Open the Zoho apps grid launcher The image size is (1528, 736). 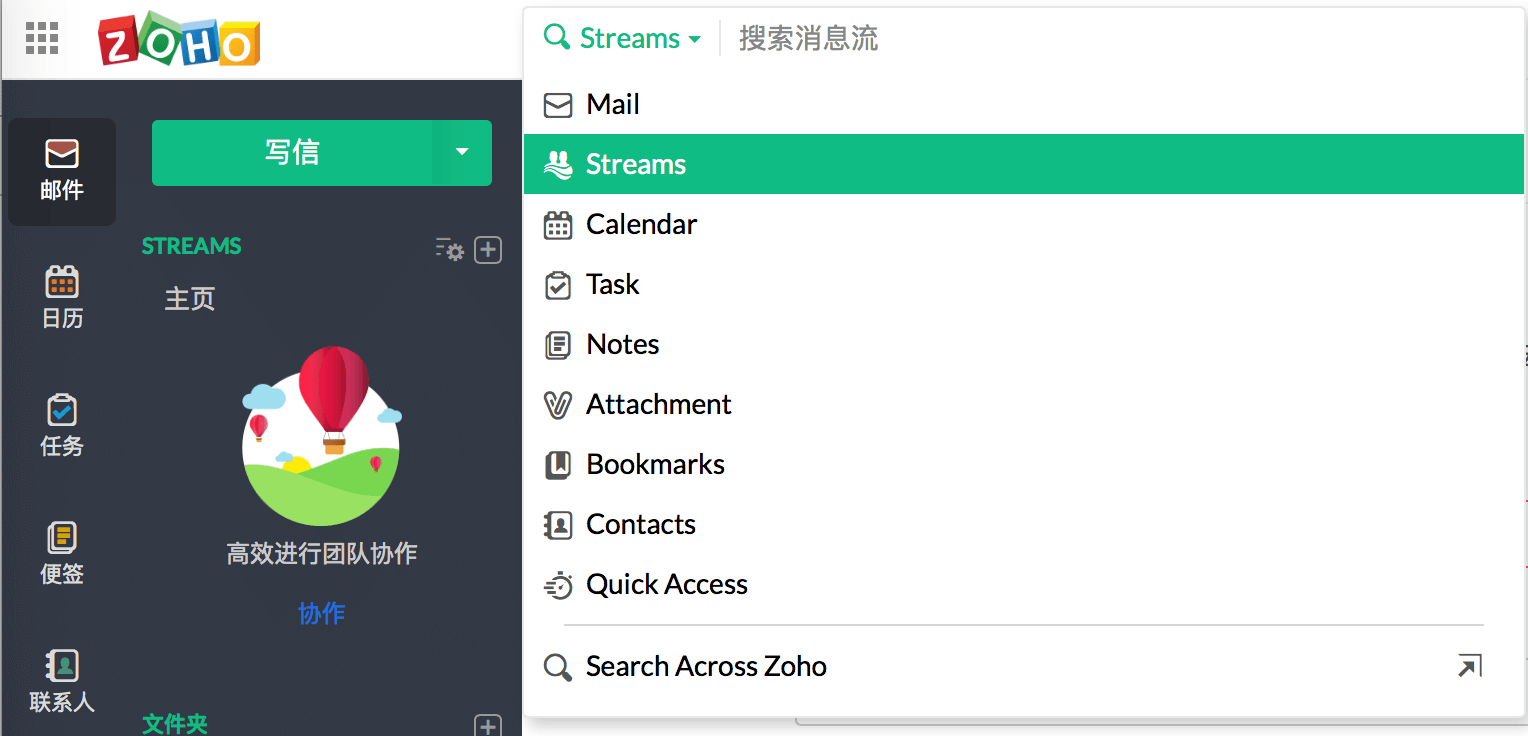click(42, 38)
